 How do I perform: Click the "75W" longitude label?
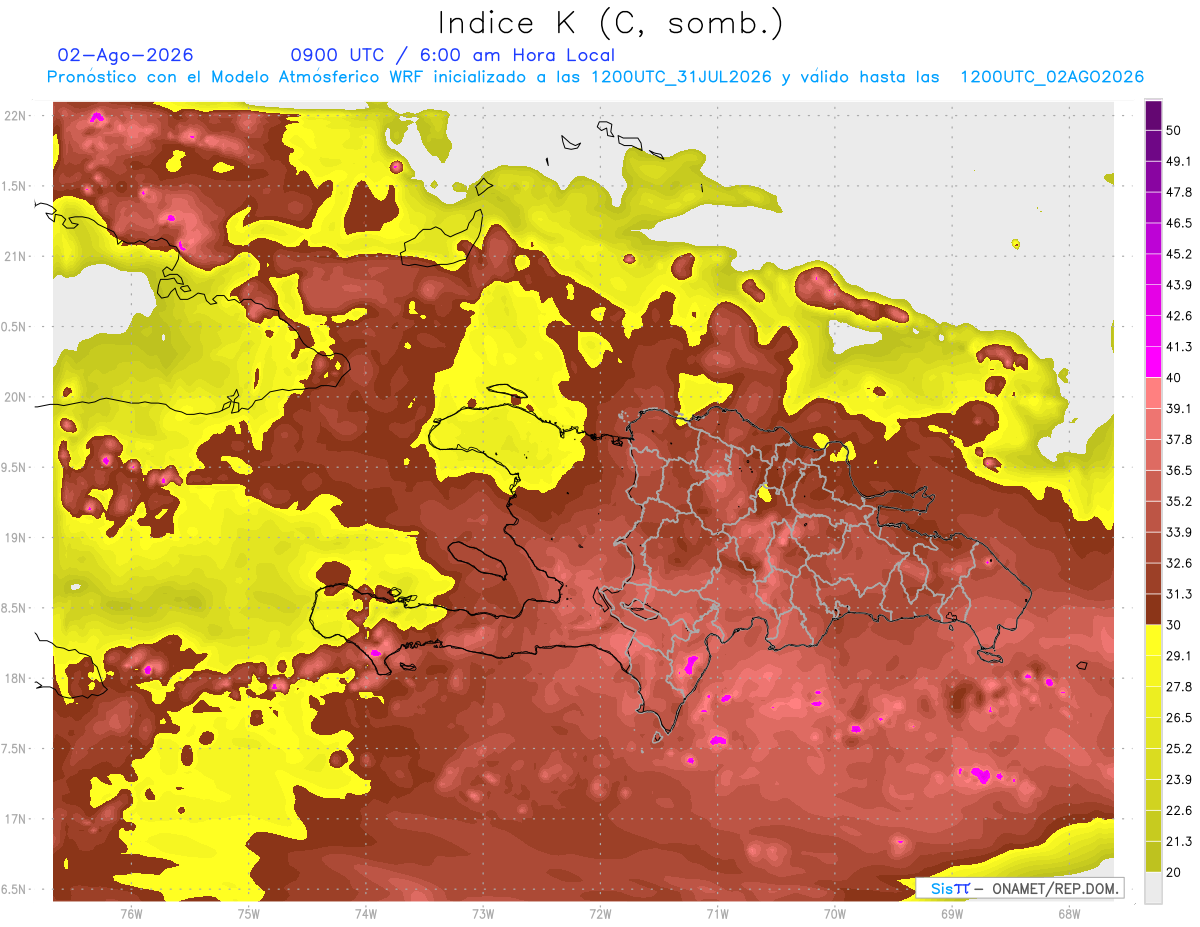tap(249, 913)
